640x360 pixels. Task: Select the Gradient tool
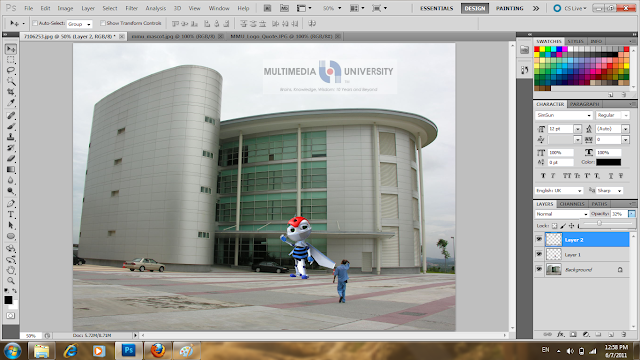point(11,169)
